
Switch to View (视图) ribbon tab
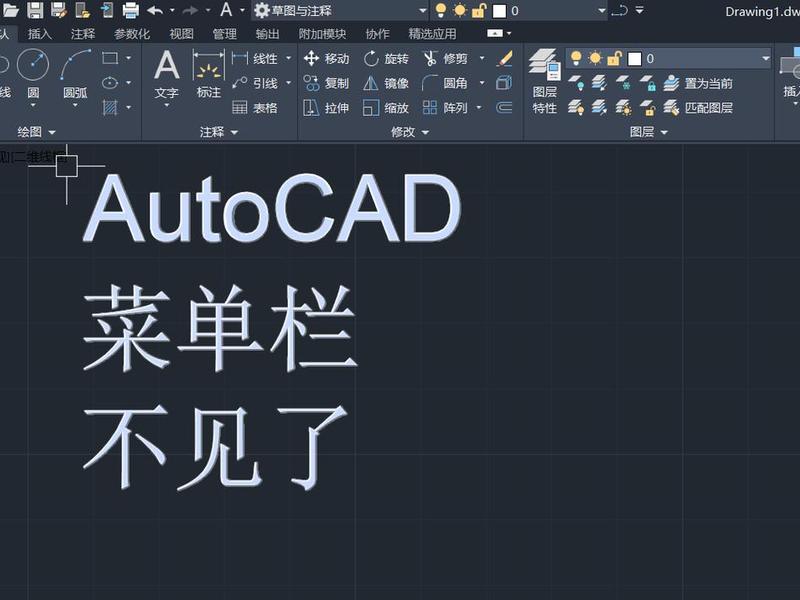coord(182,34)
